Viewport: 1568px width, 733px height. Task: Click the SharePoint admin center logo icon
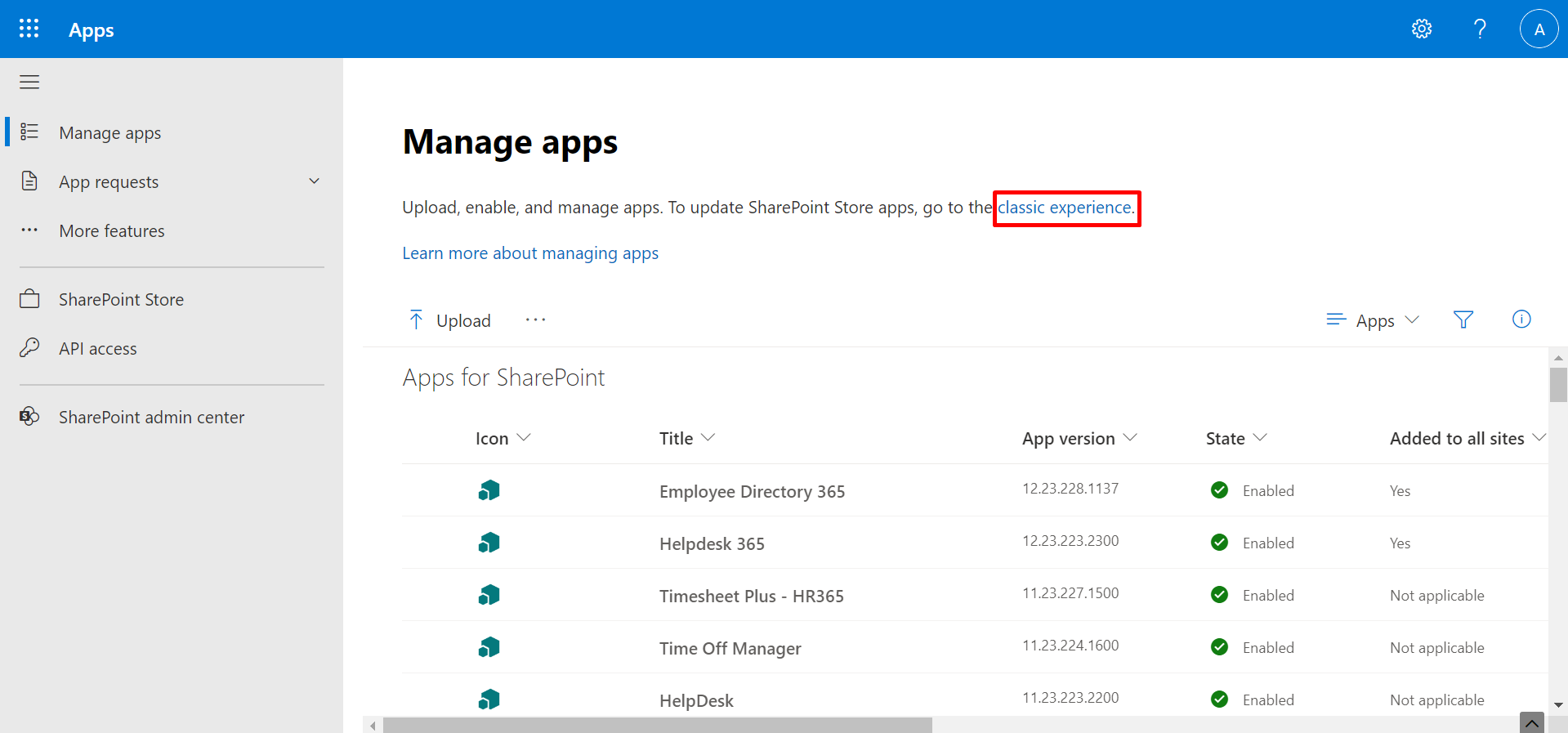click(29, 416)
